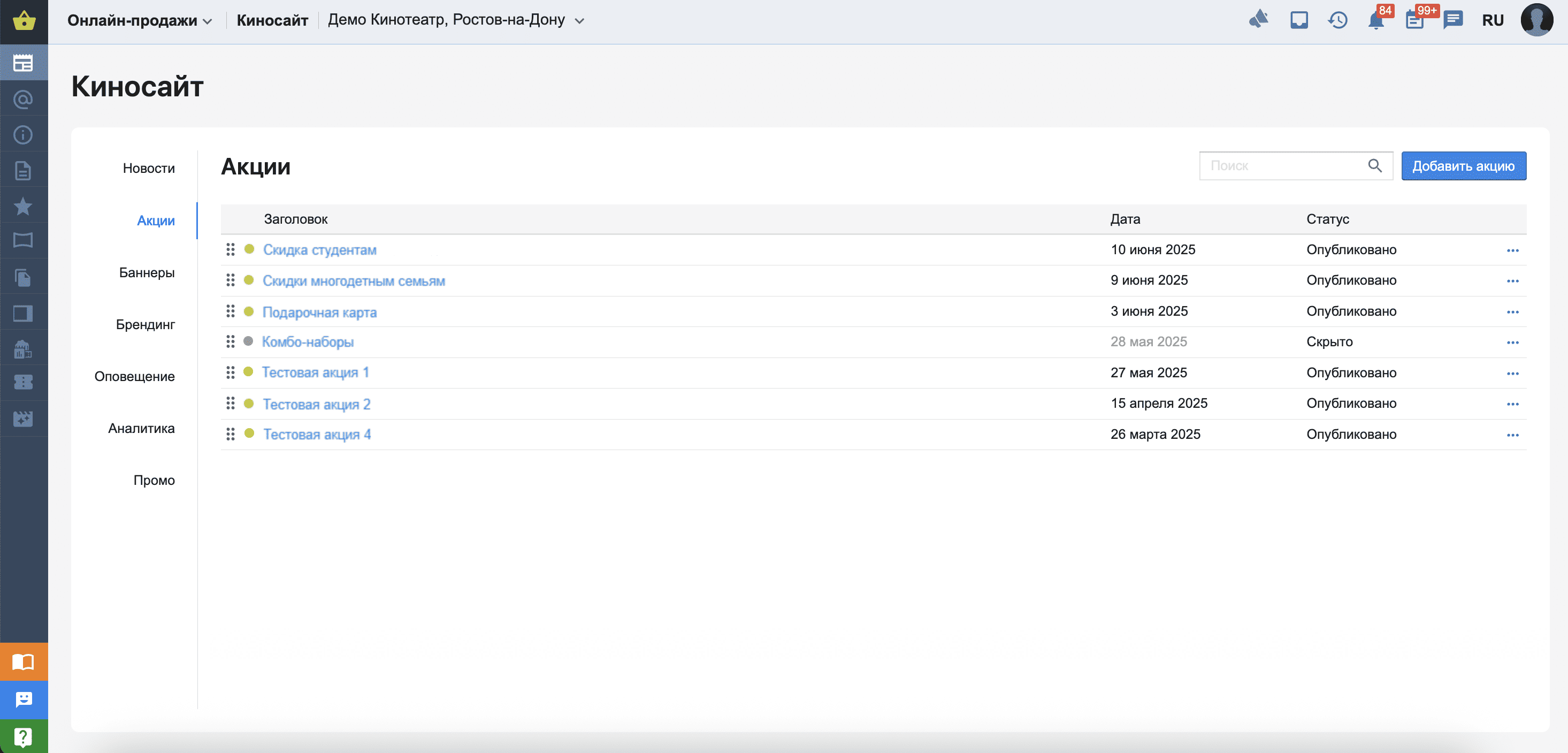Toggle status dot of Скидки многодетным семьям
1568x753 pixels.
point(248,280)
